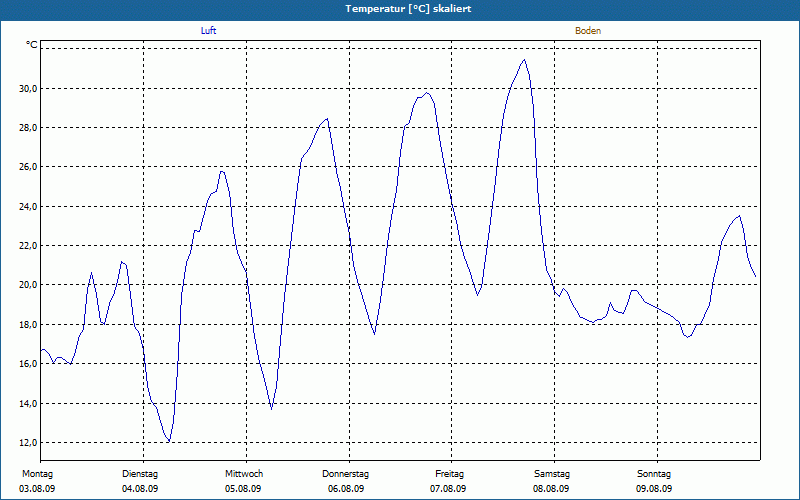Screen dimensions: 800x500
Task: Click the date 03.08.09
Action: (37, 489)
